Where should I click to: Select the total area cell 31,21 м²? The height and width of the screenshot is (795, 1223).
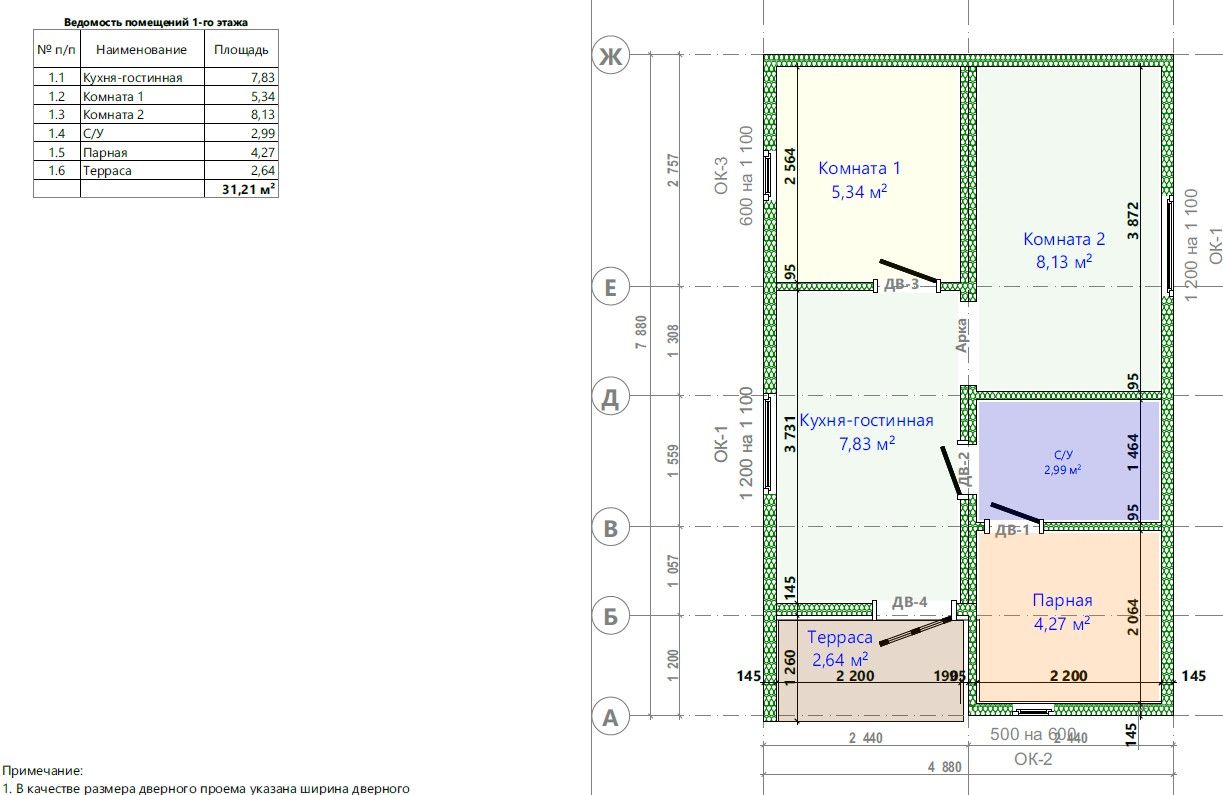pyautogui.click(x=241, y=189)
